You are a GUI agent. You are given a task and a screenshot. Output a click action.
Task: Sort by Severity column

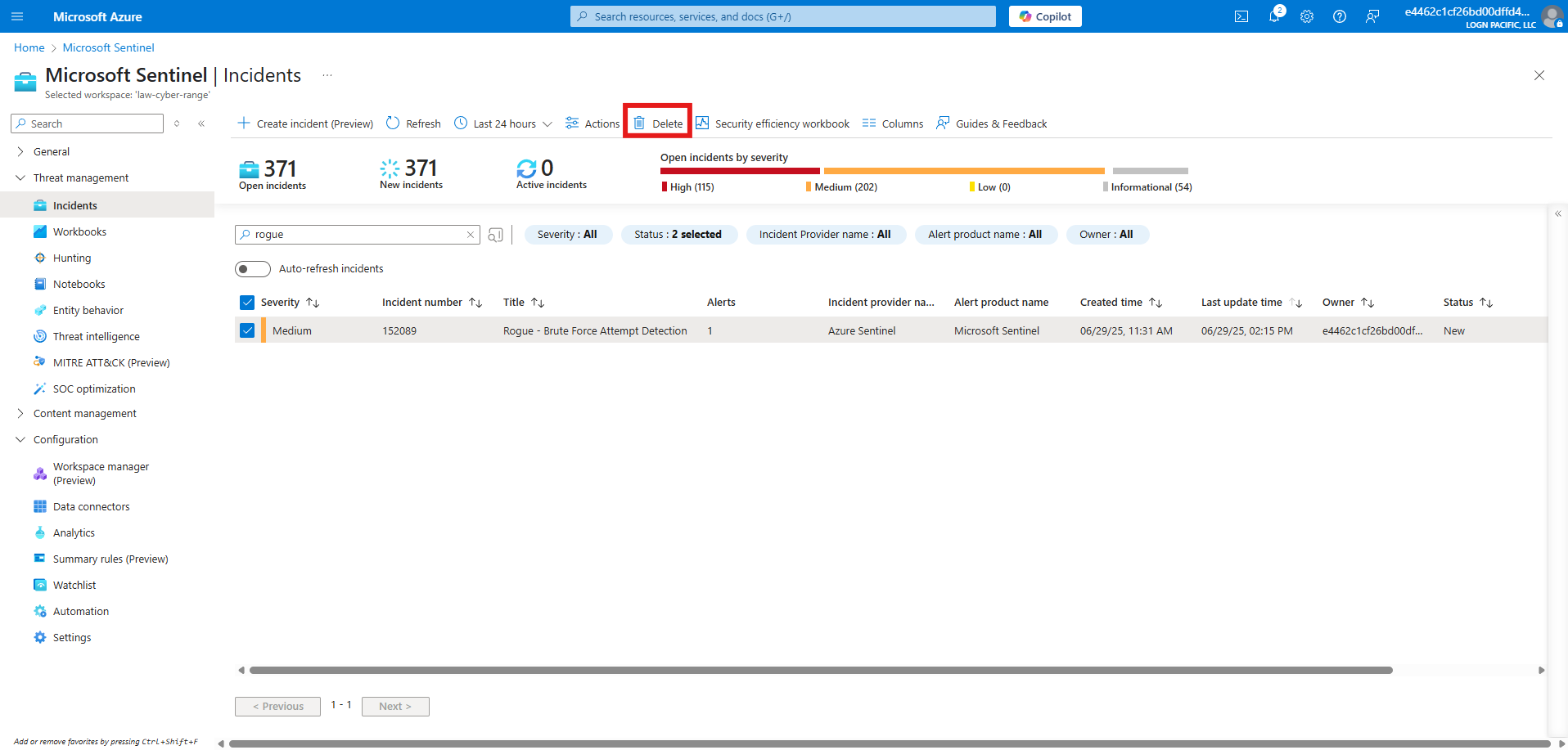coord(290,303)
